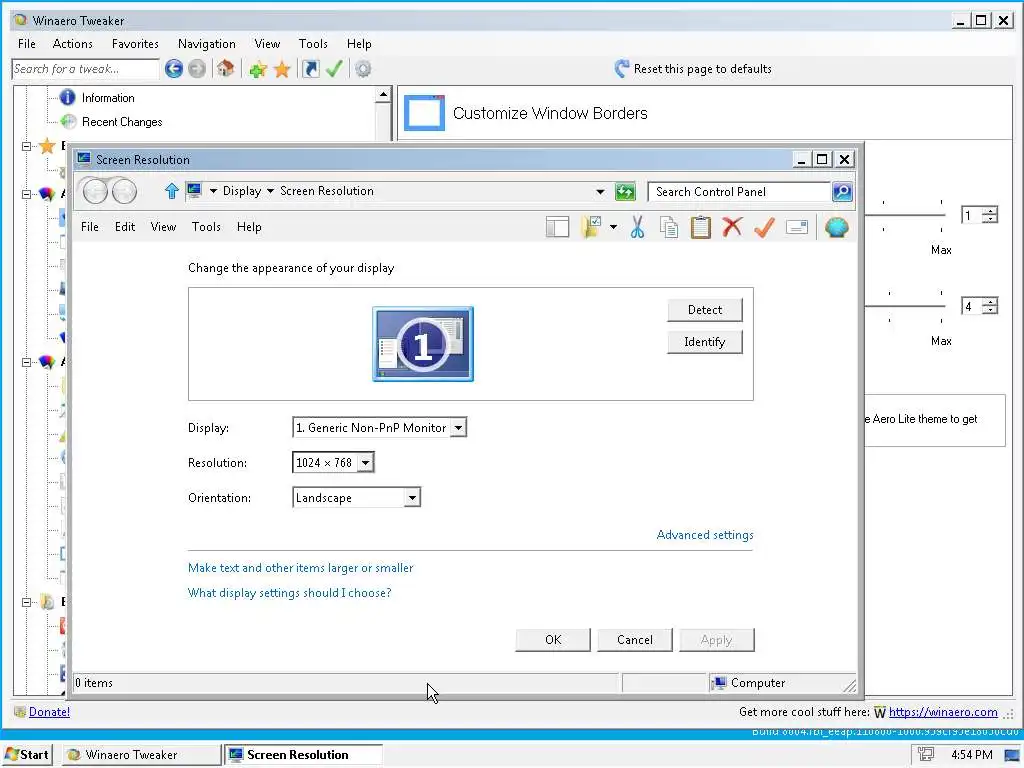Click the Cancel button
Screen dimensions: 1024x768
(635, 640)
